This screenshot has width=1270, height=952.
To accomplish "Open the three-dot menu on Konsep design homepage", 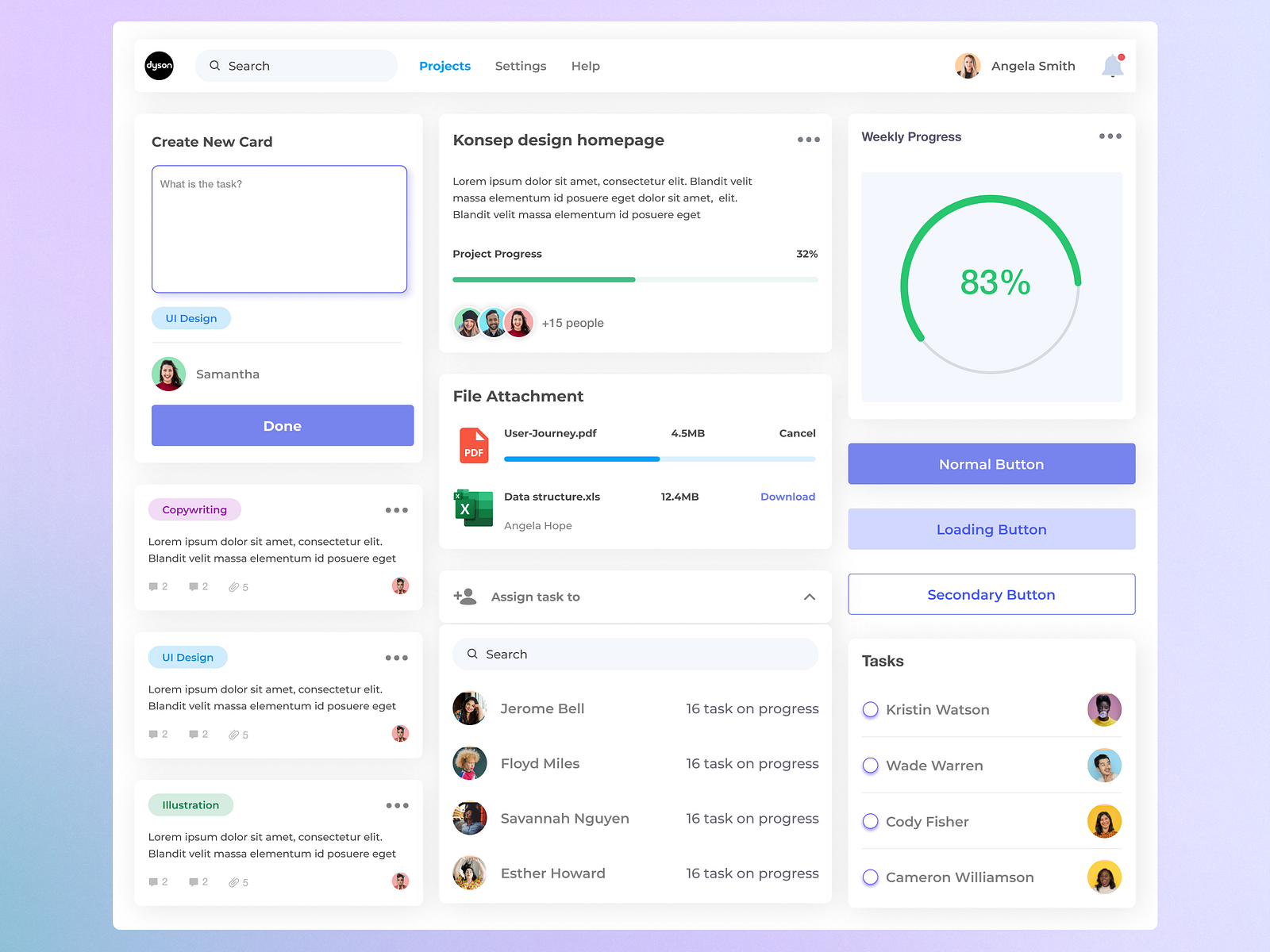I will click(809, 140).
